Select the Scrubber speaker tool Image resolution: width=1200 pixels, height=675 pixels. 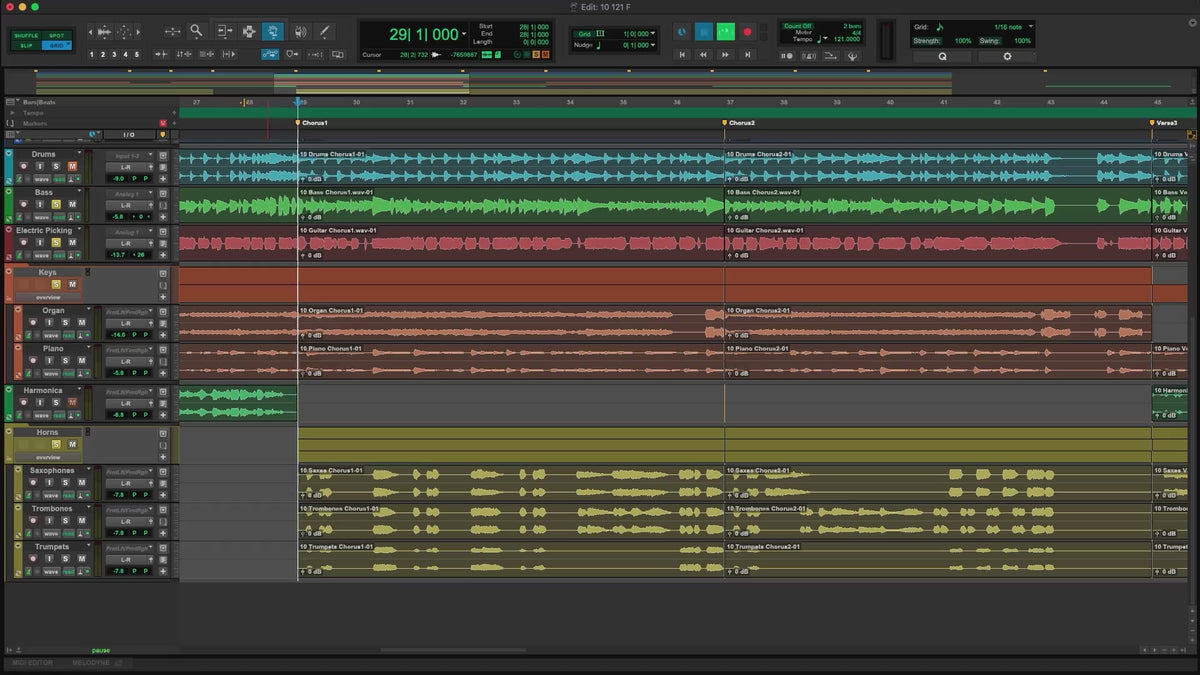(300, 31)
